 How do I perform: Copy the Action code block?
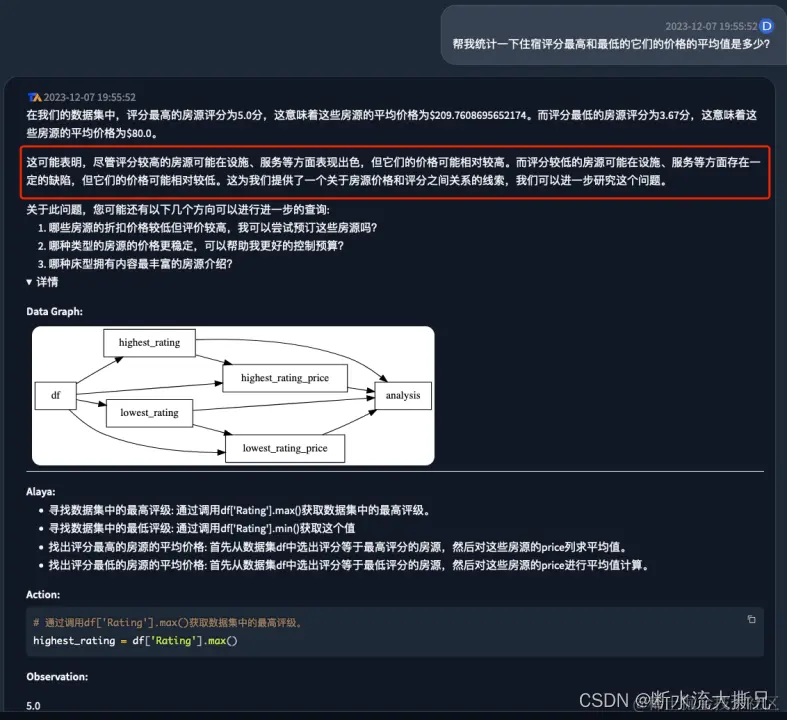click(751, 619)
